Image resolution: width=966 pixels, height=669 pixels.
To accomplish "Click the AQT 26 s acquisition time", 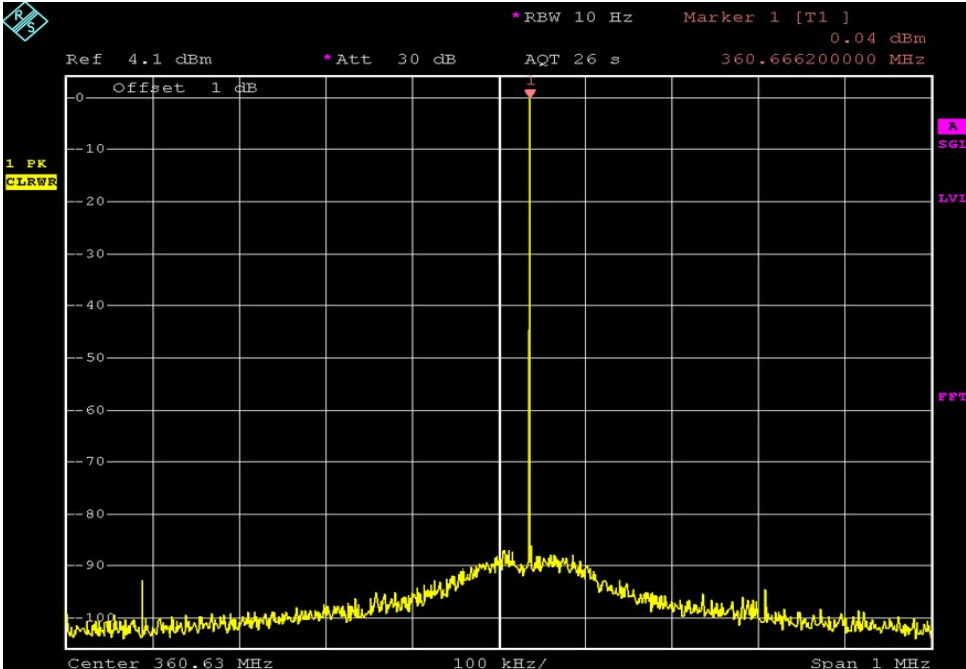I will (x=572, y=59).
